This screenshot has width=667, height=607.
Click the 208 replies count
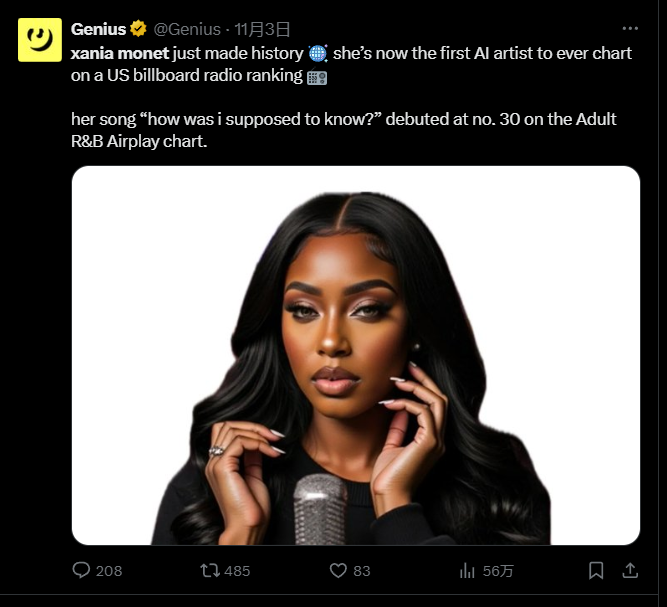[x=108, y=570]
